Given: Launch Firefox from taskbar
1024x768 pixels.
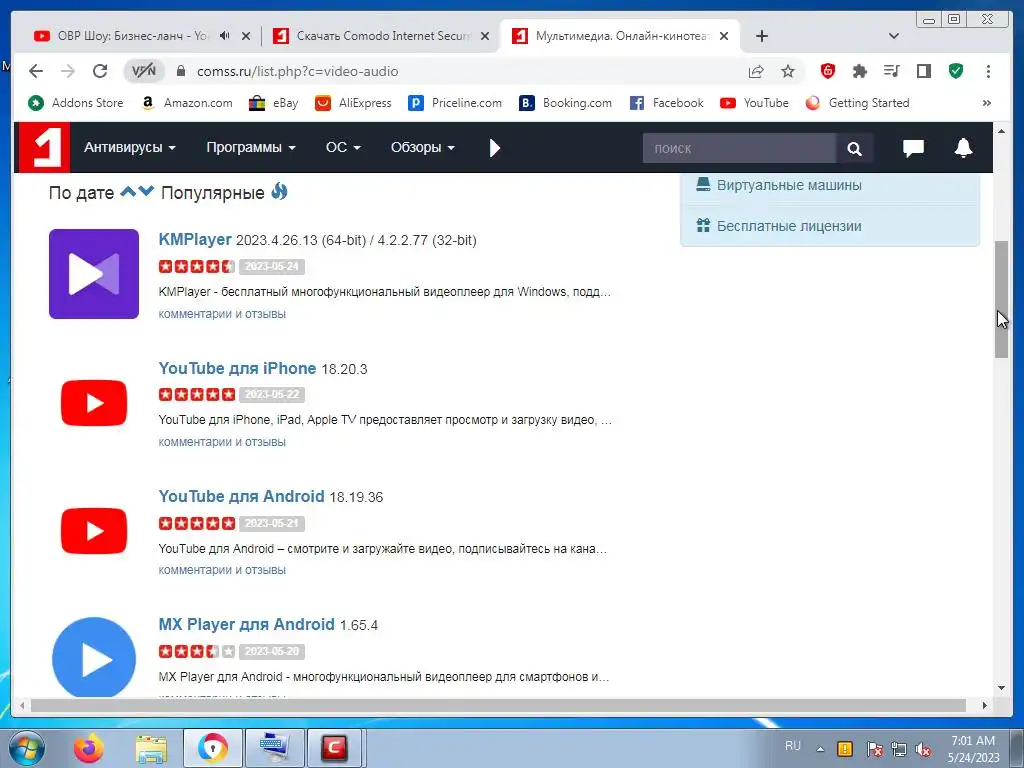Looking at the screenshot, I should click(x=88, y=748).
